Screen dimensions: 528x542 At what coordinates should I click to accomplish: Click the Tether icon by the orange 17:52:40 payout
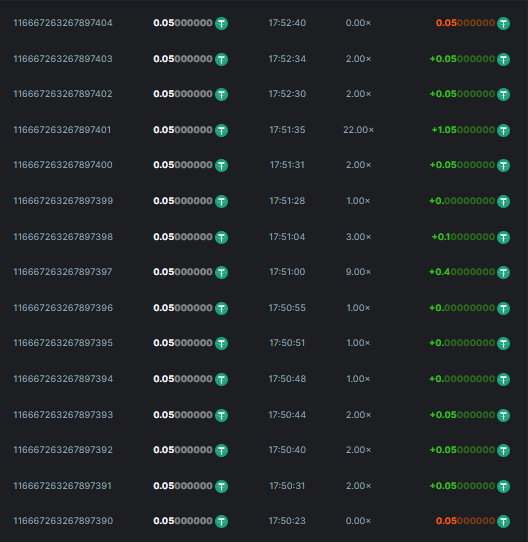pos(503,24)
